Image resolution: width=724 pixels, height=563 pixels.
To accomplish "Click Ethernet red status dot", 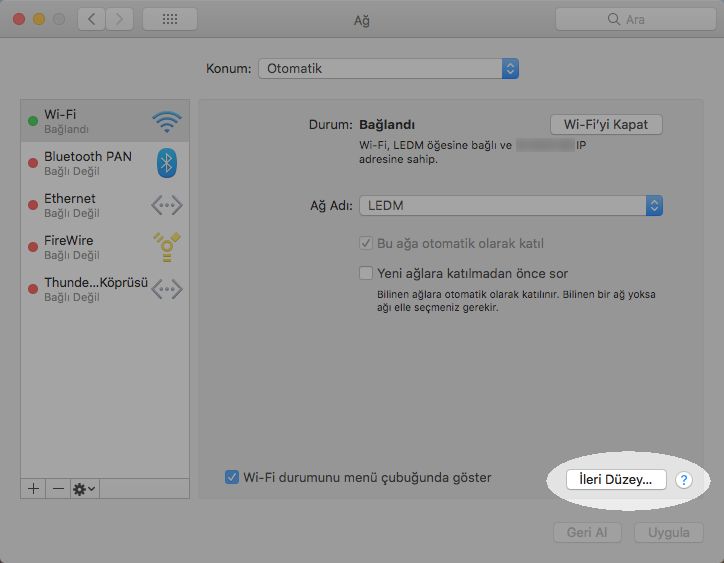I will tap(33, 205).
